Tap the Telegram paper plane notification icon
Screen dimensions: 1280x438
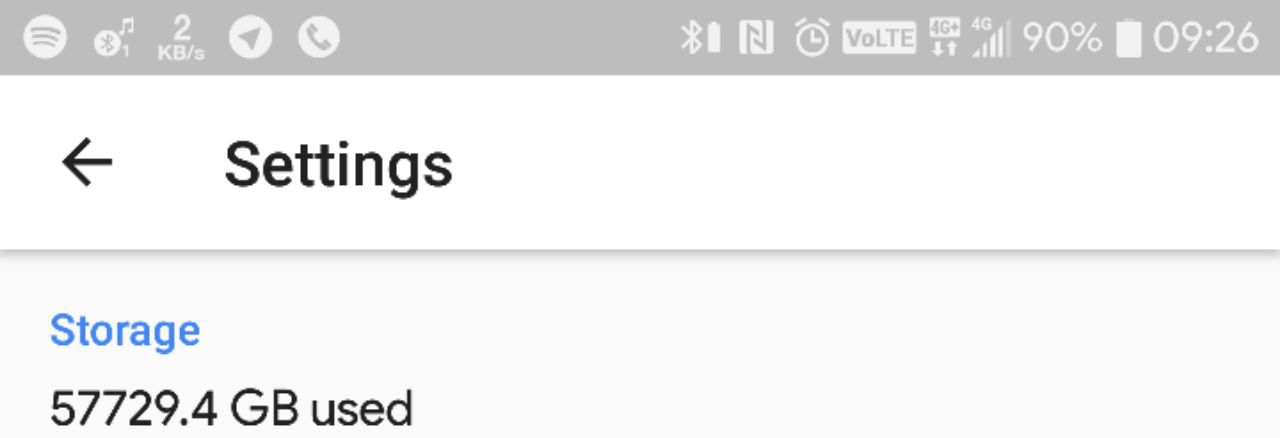pos(251,39)
